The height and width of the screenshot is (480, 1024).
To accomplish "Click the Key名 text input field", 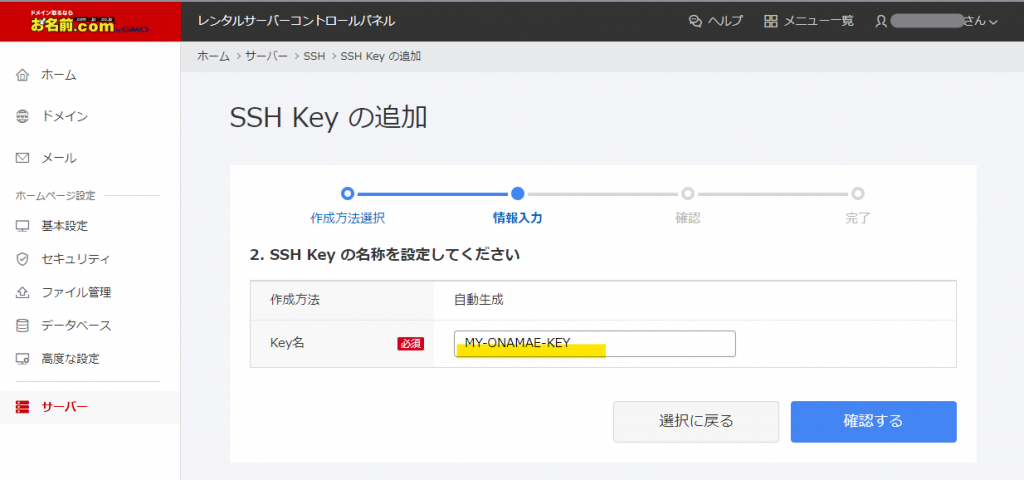I will [x=594, y=343].
